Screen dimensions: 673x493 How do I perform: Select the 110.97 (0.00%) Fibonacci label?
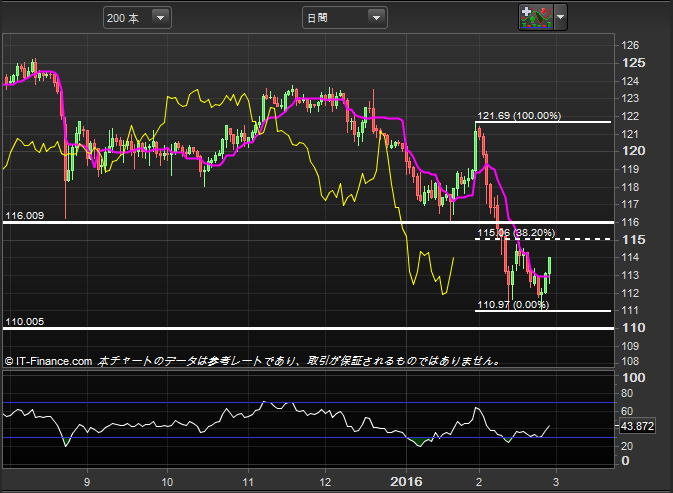pos(513,305)
